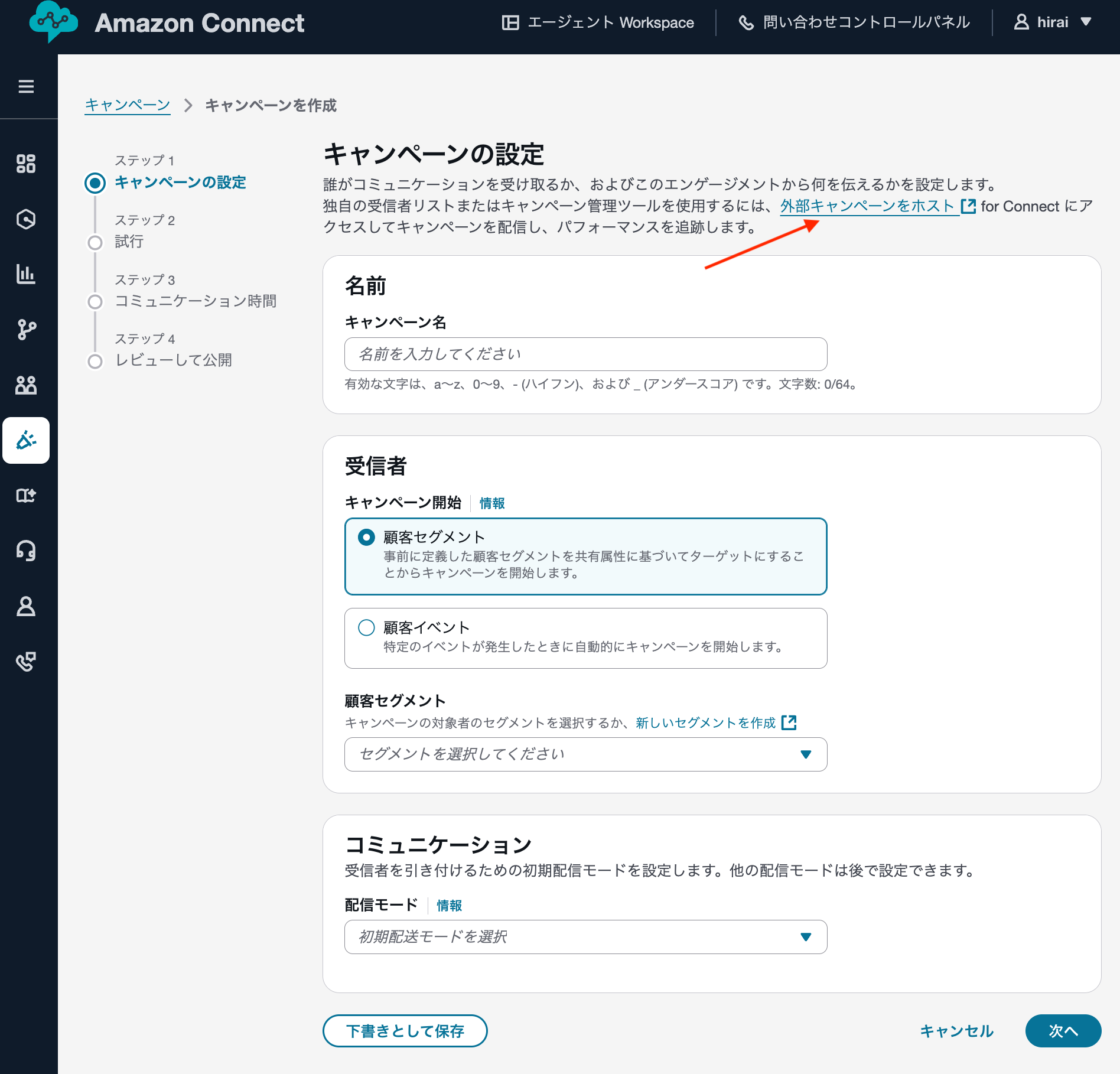Open the hexagon clock sidebar icon

tap(26, 219)
